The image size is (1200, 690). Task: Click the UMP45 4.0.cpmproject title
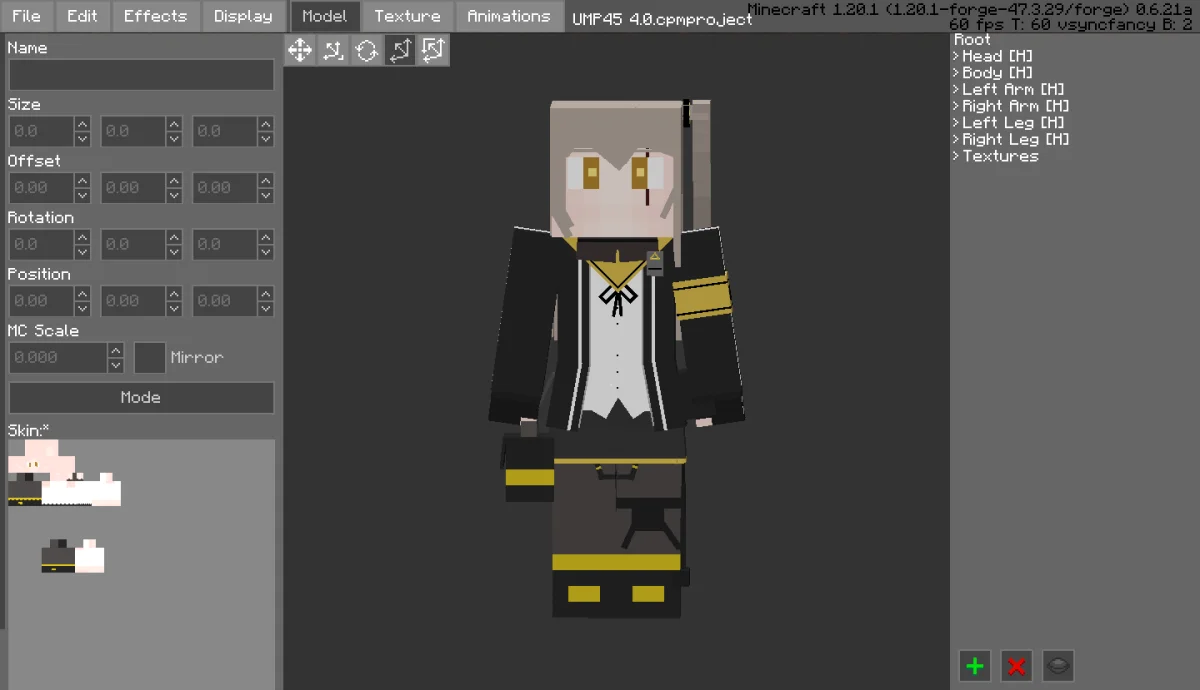tap(662, 19)
